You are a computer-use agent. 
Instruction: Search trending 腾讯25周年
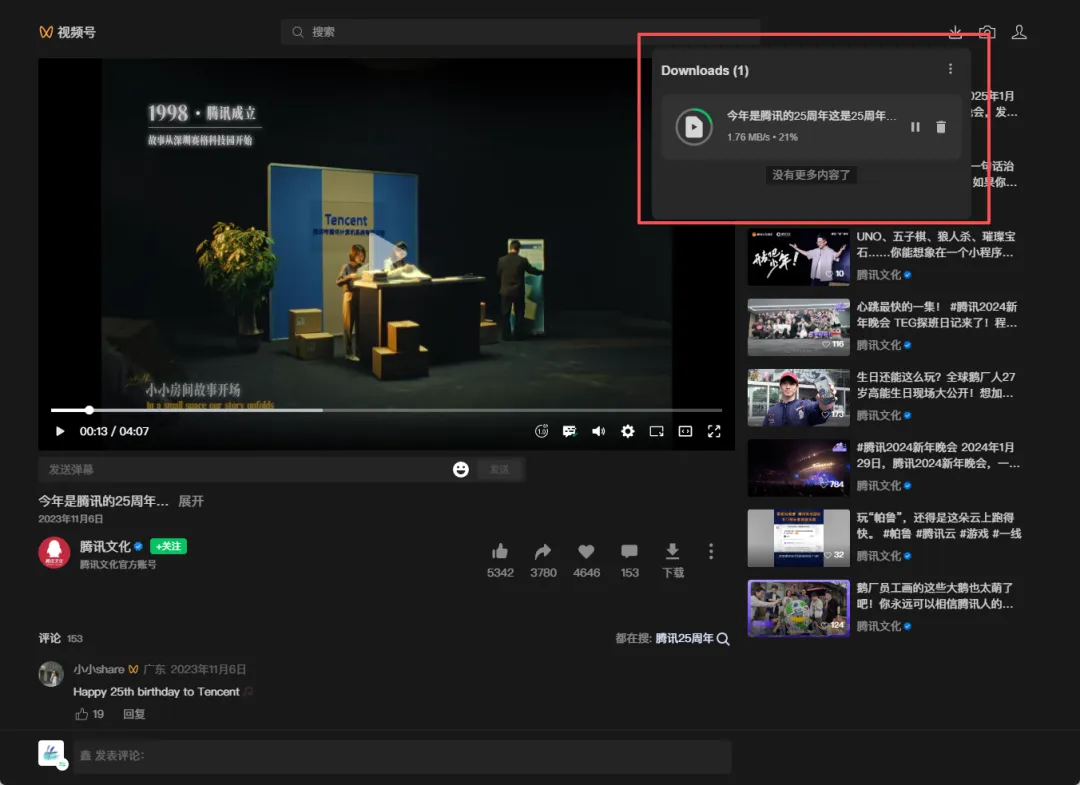(x=692, y=638)
